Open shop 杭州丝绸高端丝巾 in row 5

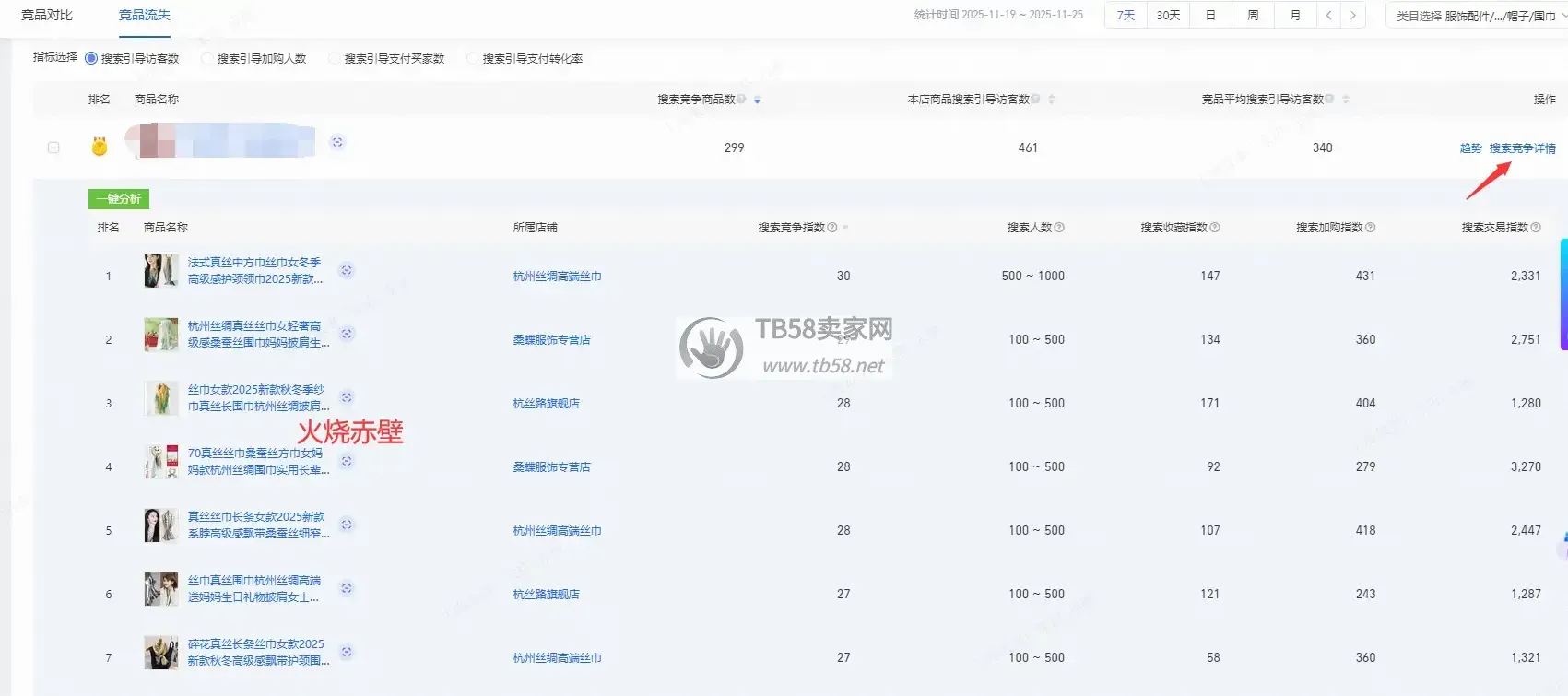pos(557,531)
